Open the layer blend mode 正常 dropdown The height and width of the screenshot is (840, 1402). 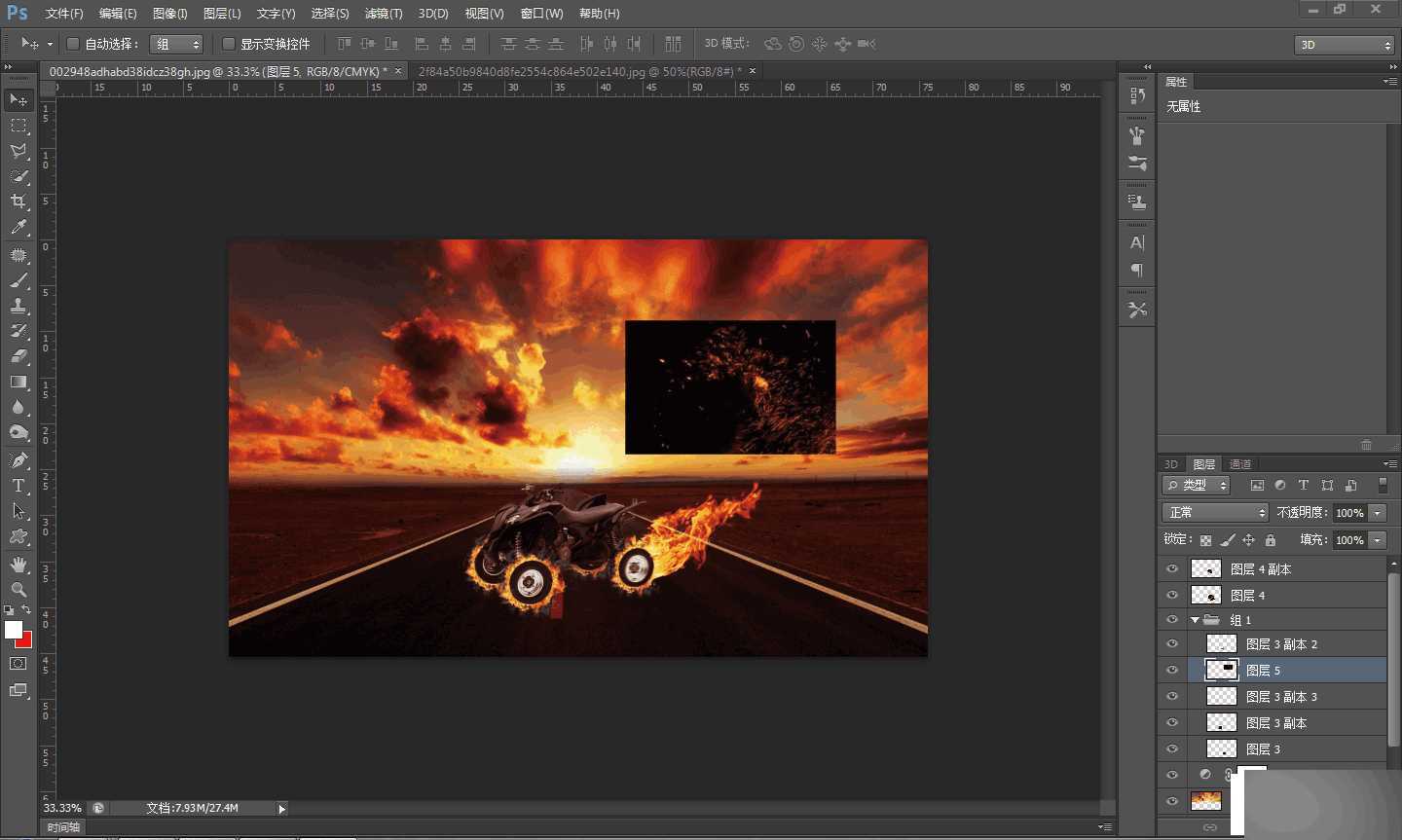click(x=1215, y=513)
